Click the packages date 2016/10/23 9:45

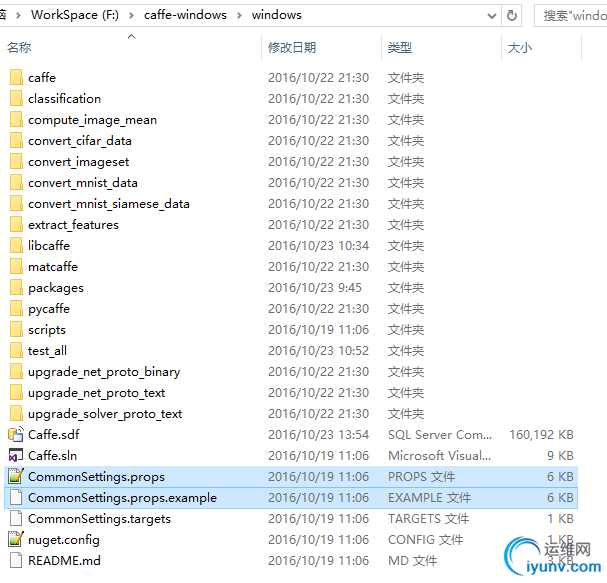[x=315, y=288]
